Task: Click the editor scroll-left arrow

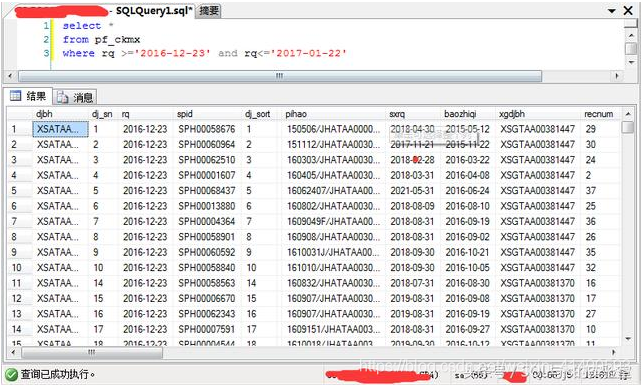Action: [10, 76]
